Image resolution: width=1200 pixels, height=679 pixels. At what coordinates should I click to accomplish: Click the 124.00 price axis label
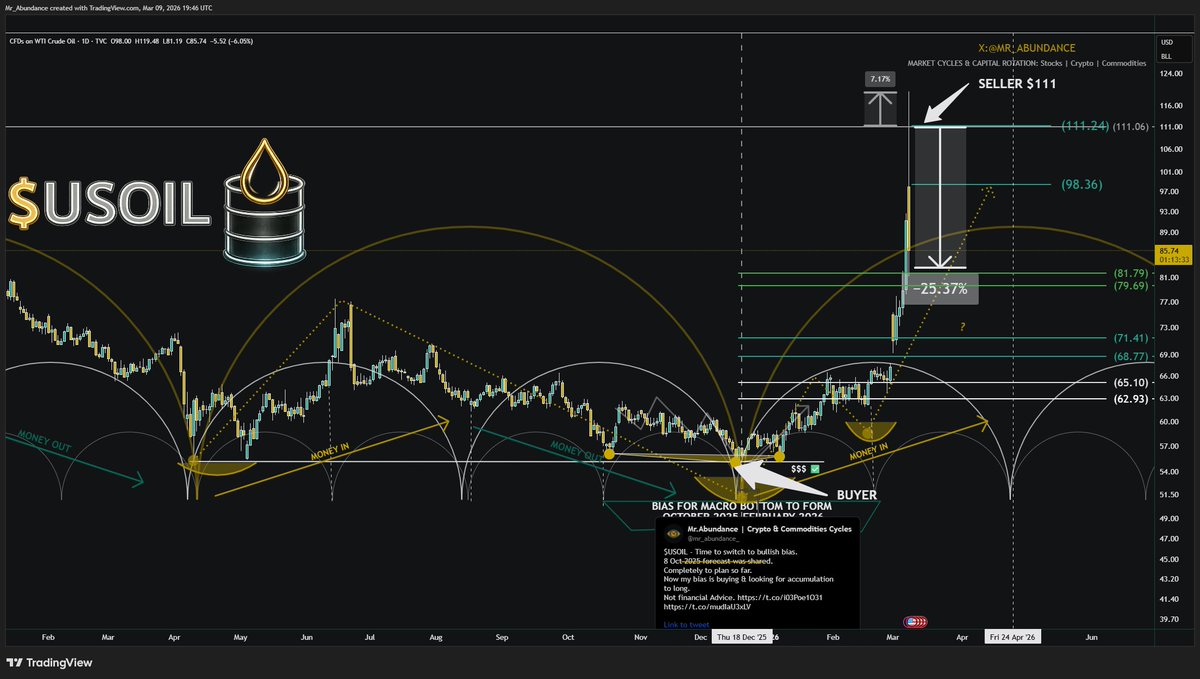1172,73
